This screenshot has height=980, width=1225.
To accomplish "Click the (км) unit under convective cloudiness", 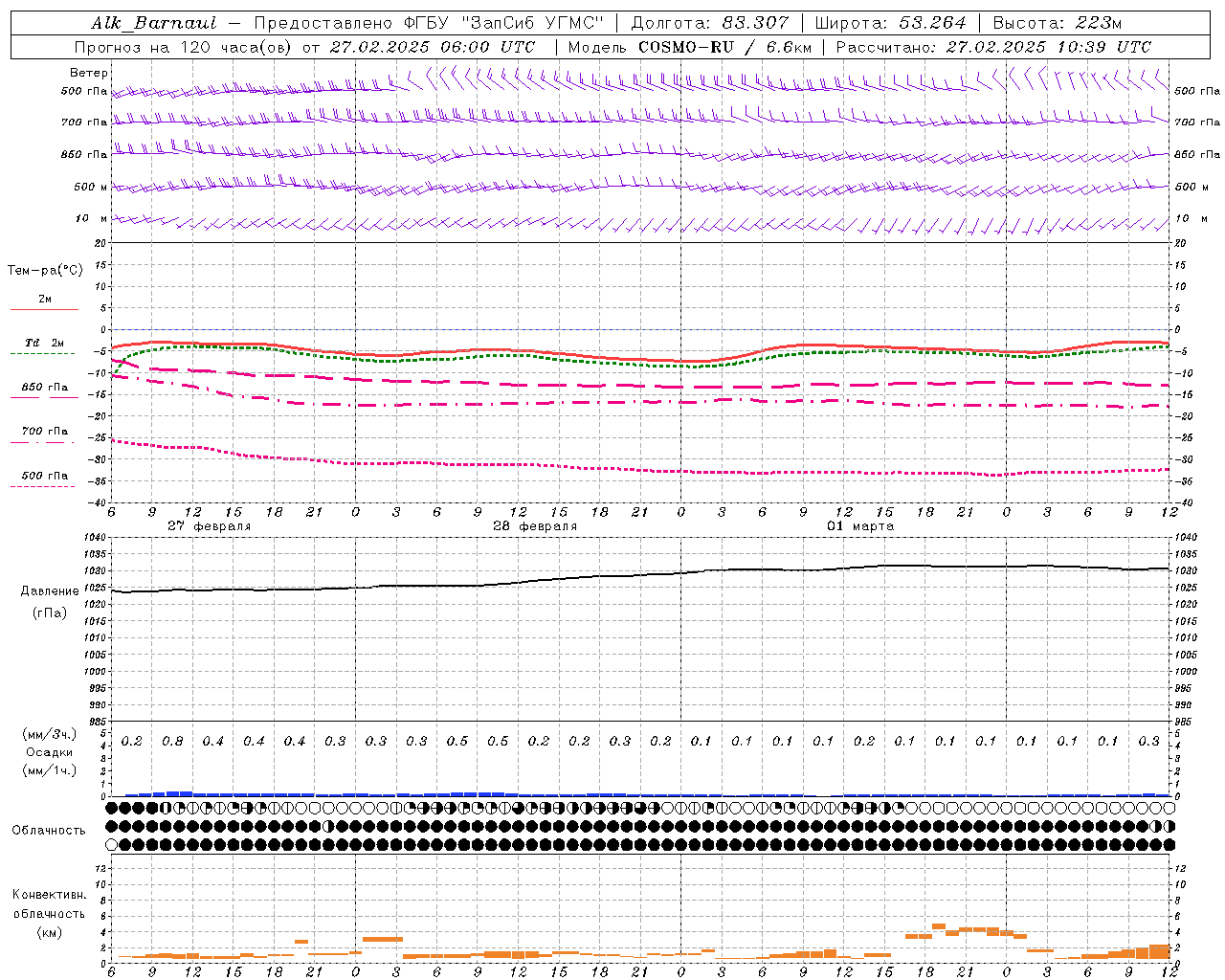I will coord(49,932).
